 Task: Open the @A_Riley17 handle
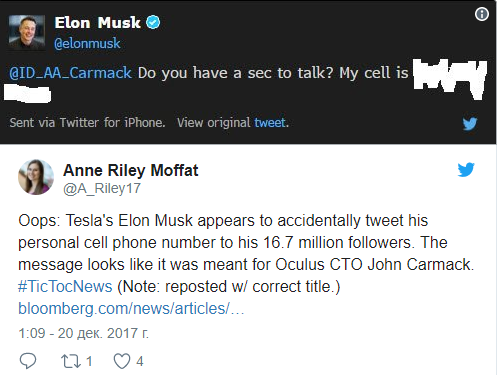coord(102,189)
